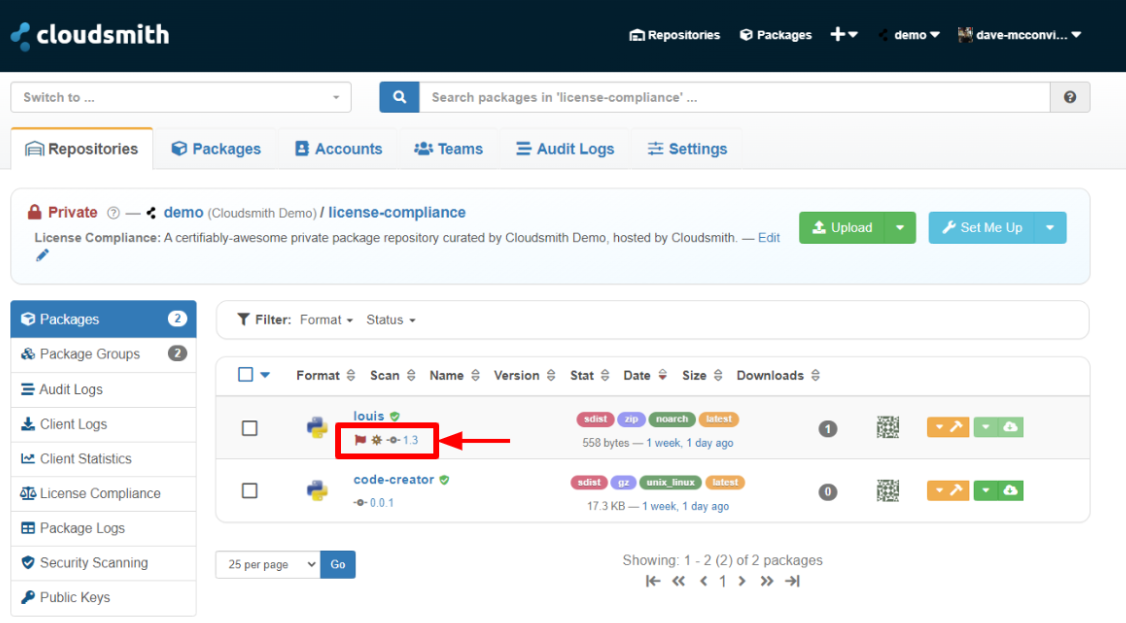Open Client Logs in the sidebar
The height and width of the screenshot is (623, 1126).
[x=103, y=424]
